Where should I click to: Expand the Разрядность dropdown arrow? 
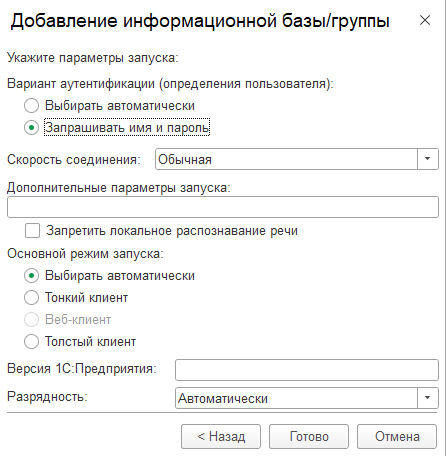click(x=428, y=398)
